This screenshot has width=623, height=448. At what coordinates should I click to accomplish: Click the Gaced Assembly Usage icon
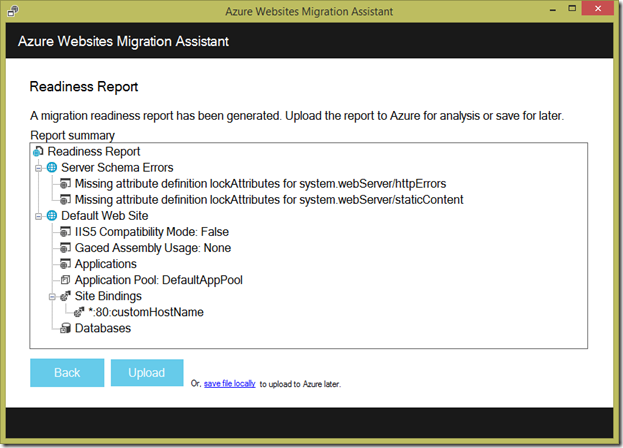point(66,247)
